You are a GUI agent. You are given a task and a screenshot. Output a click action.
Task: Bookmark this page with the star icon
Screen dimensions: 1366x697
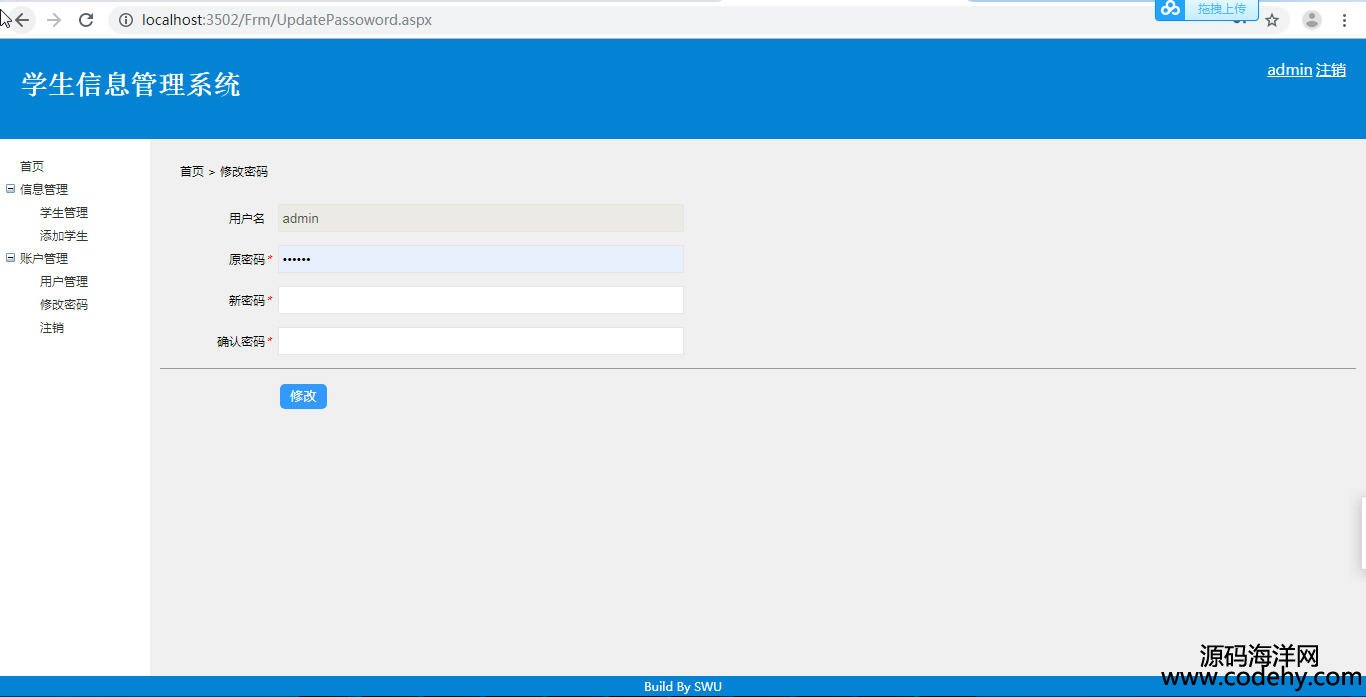pos(1272,20)
